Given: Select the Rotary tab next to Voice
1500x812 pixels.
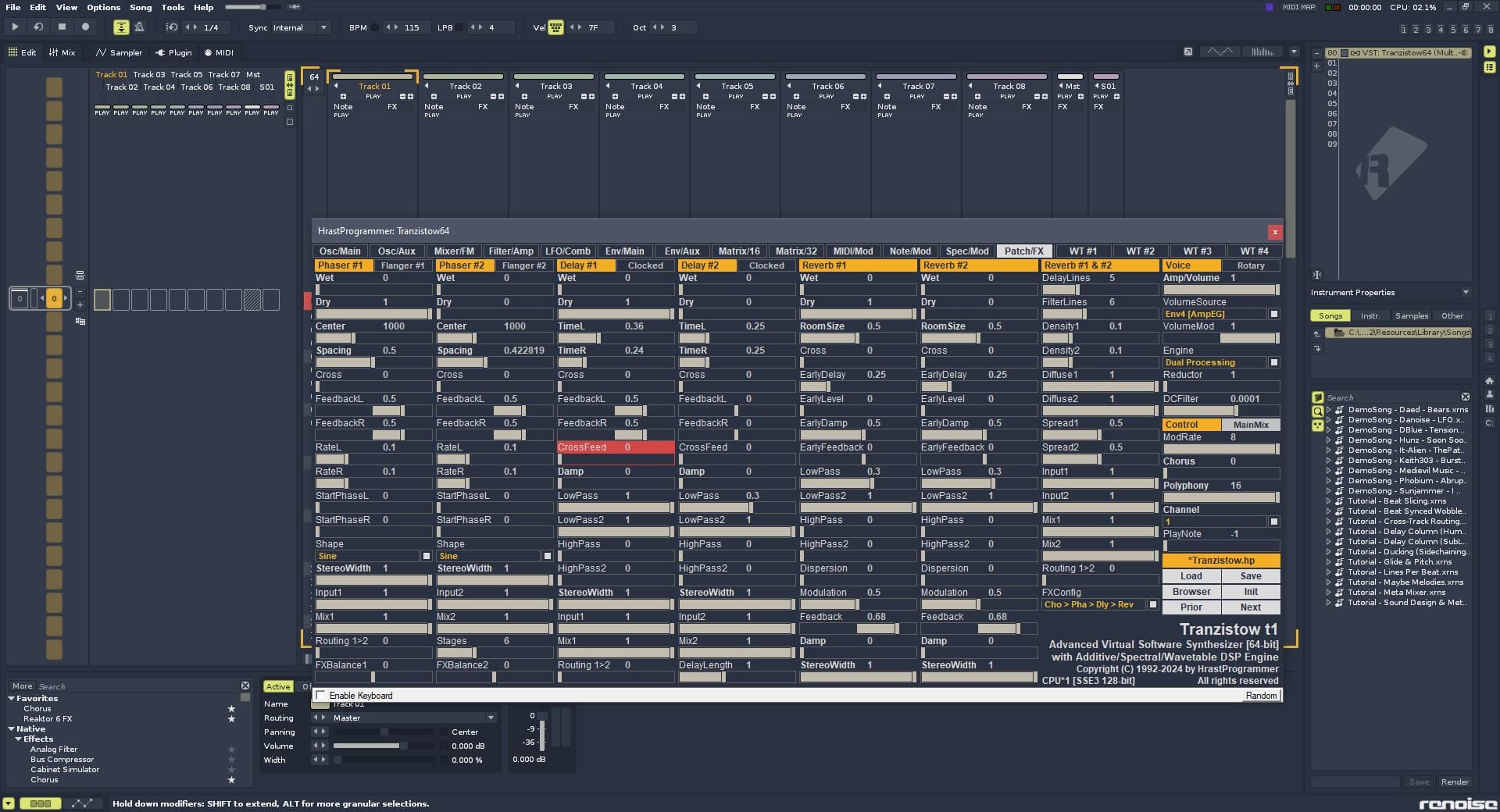Looking at the screenshot, I should [1250, 265].
